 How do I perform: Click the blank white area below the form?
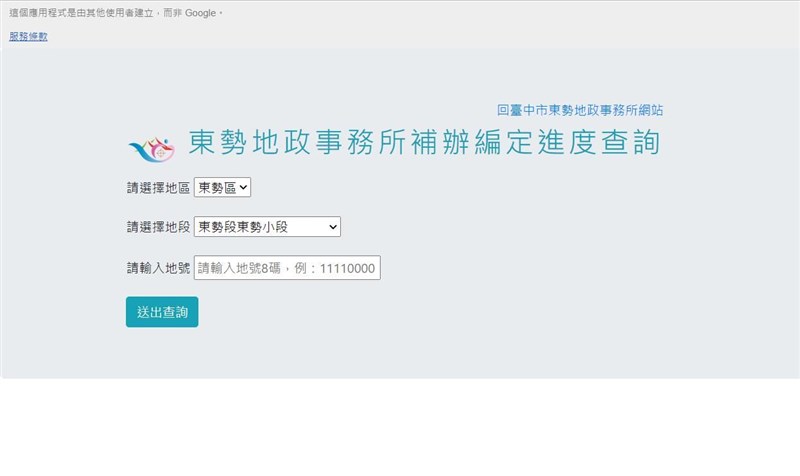[x=400, y=428]
